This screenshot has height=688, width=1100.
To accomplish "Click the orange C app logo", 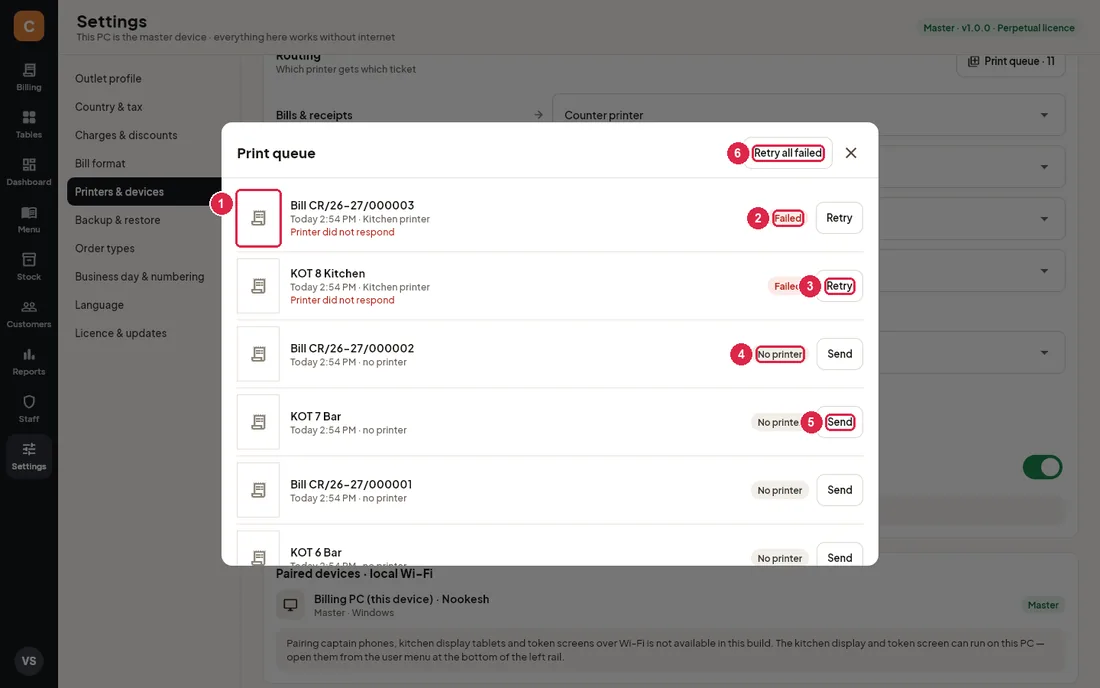I will pos(29,27).
